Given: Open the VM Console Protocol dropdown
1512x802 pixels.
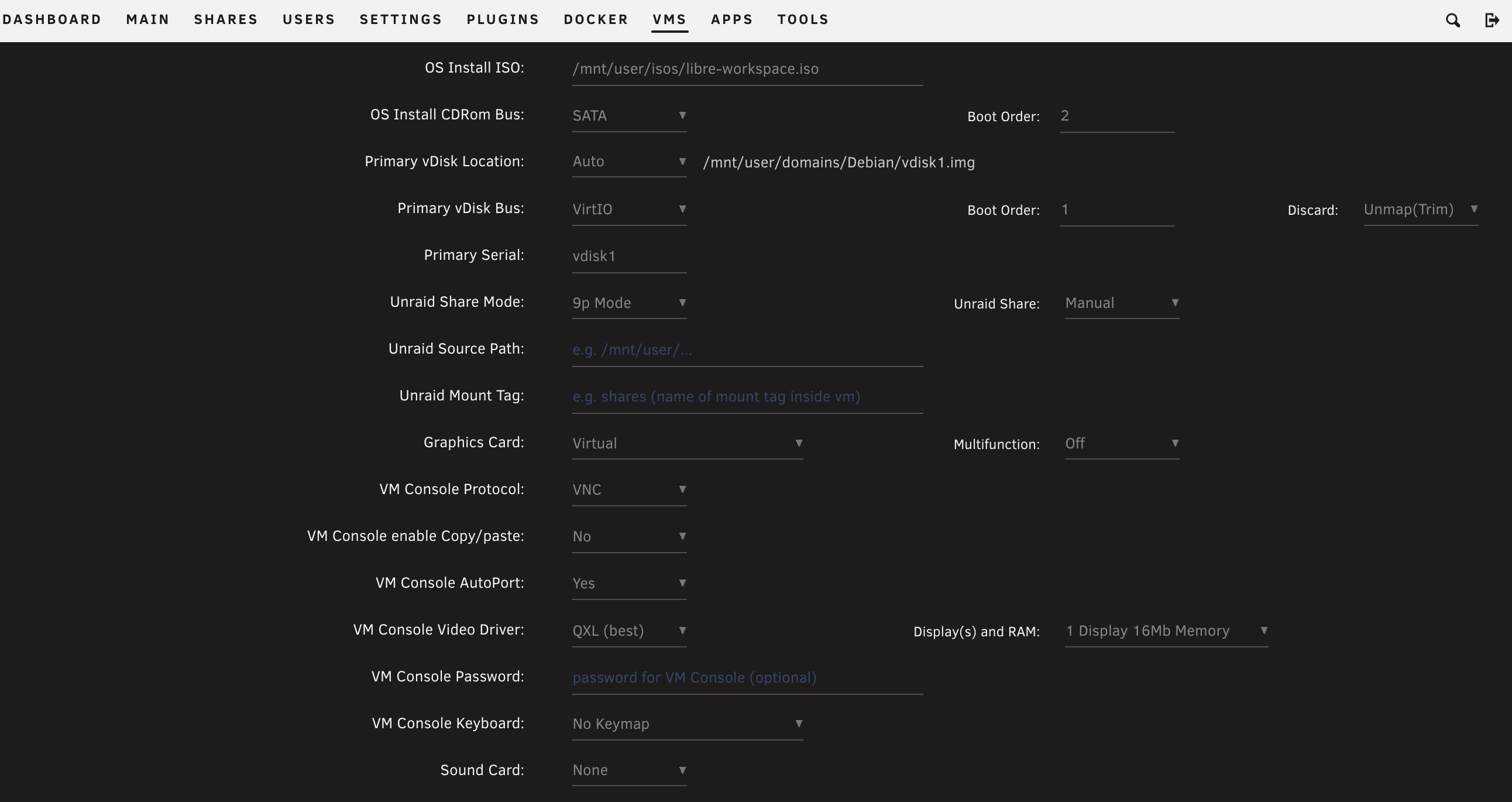Looking at the screenshot, I should coord(628,489).
